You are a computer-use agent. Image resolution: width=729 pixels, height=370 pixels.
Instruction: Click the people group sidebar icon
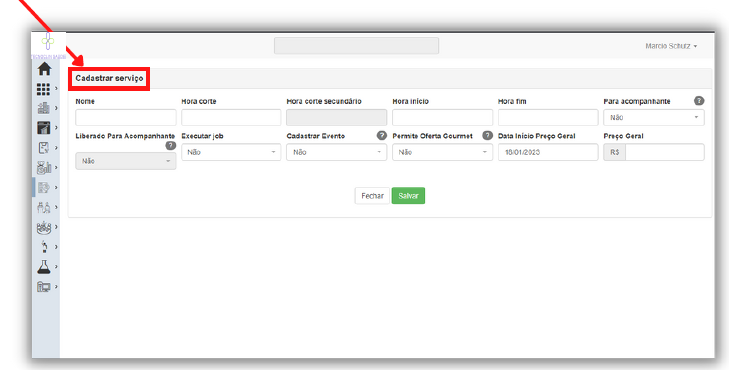[x=43, y=227]
